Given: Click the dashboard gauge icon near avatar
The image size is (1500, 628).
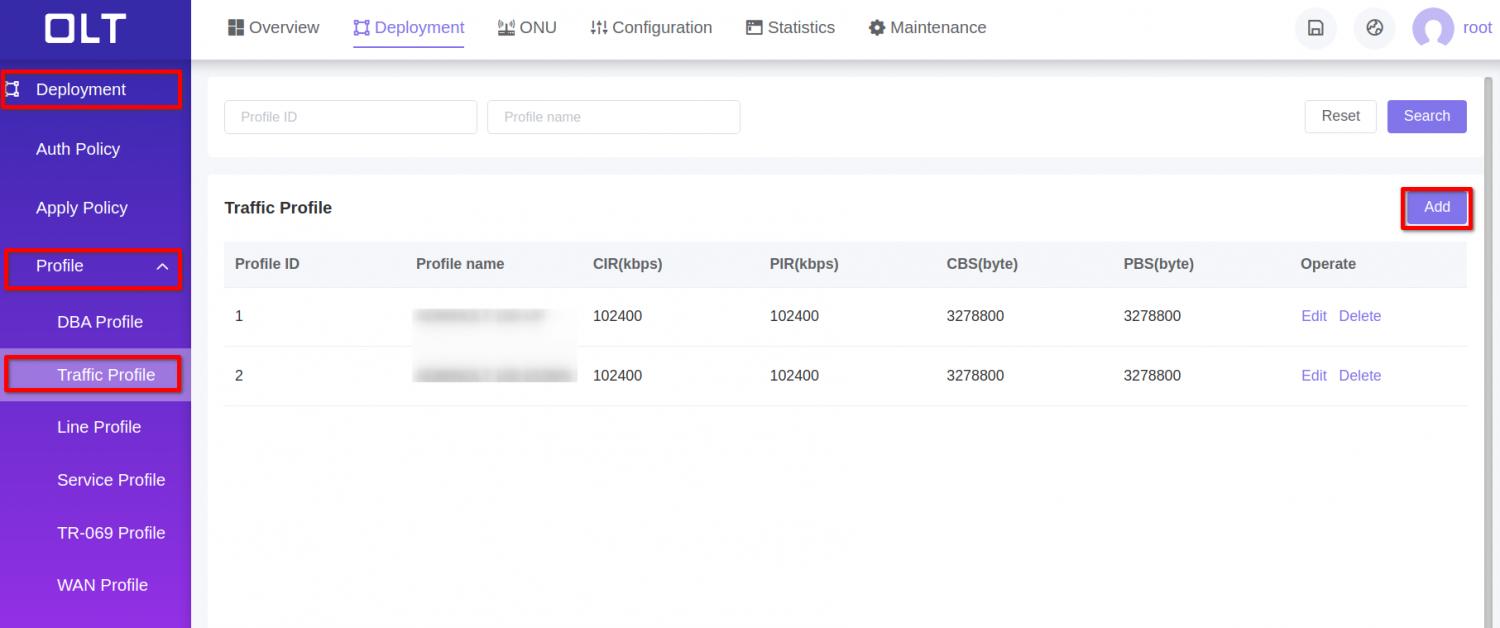Looking at the screenshot, I should click(1374, 29).
